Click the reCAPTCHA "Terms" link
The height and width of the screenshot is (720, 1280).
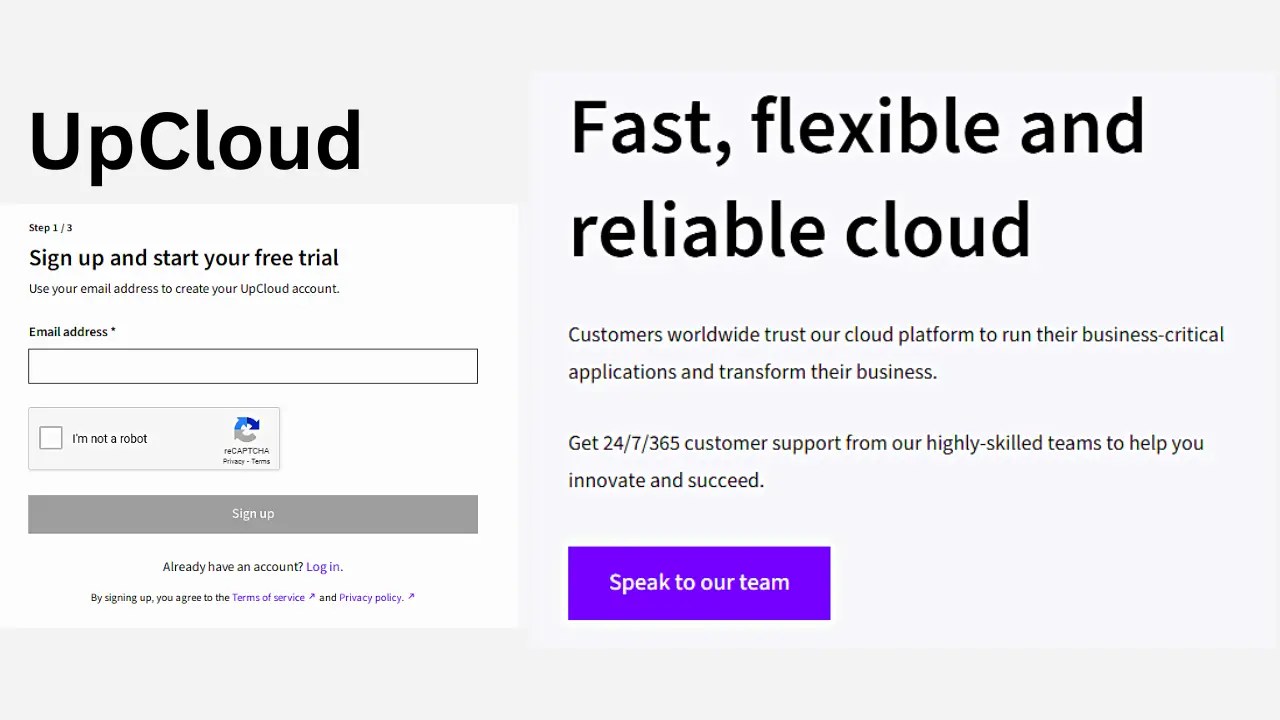[260, 461]
